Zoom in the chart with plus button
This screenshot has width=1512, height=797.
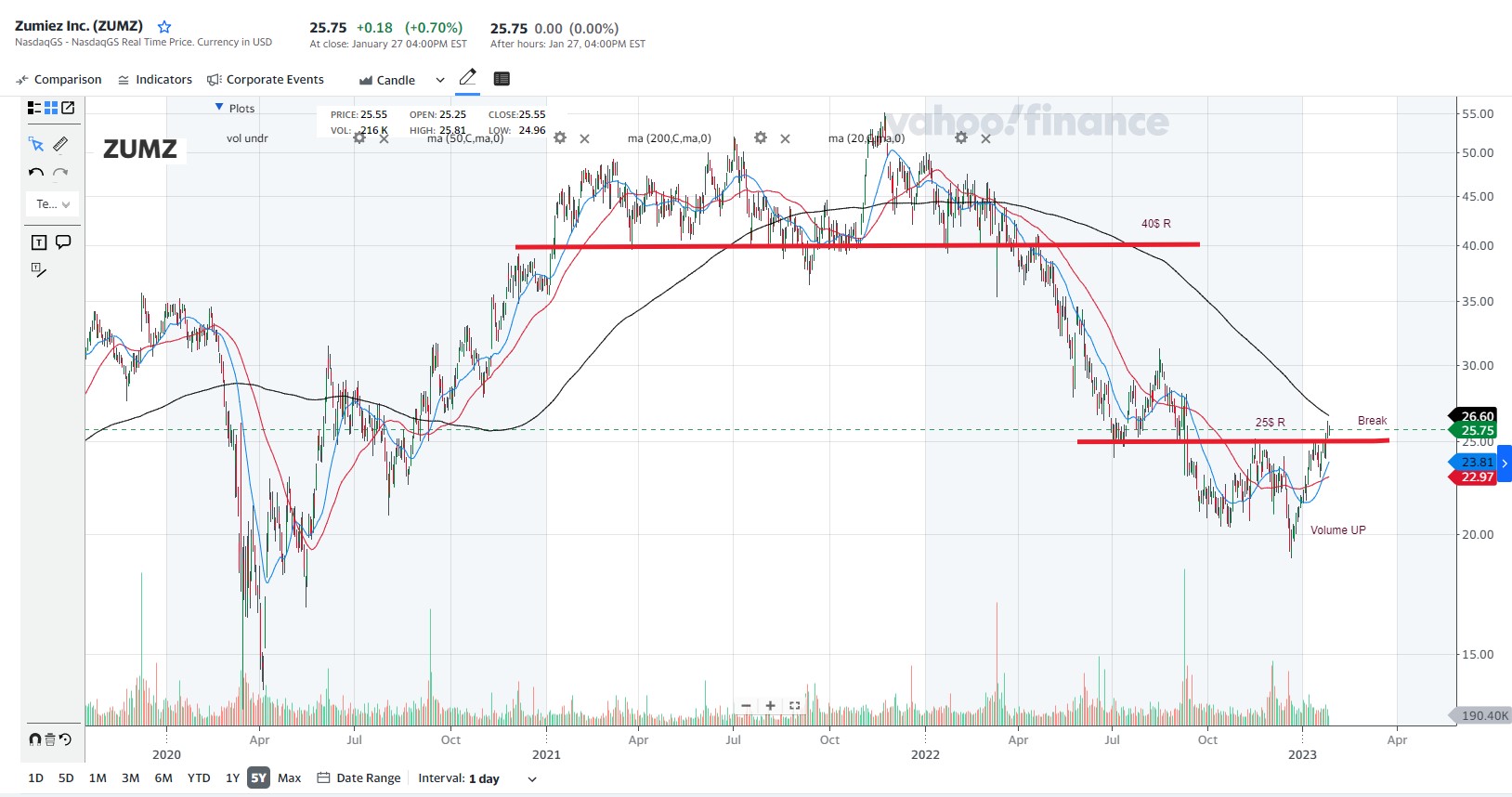point(770,706)
